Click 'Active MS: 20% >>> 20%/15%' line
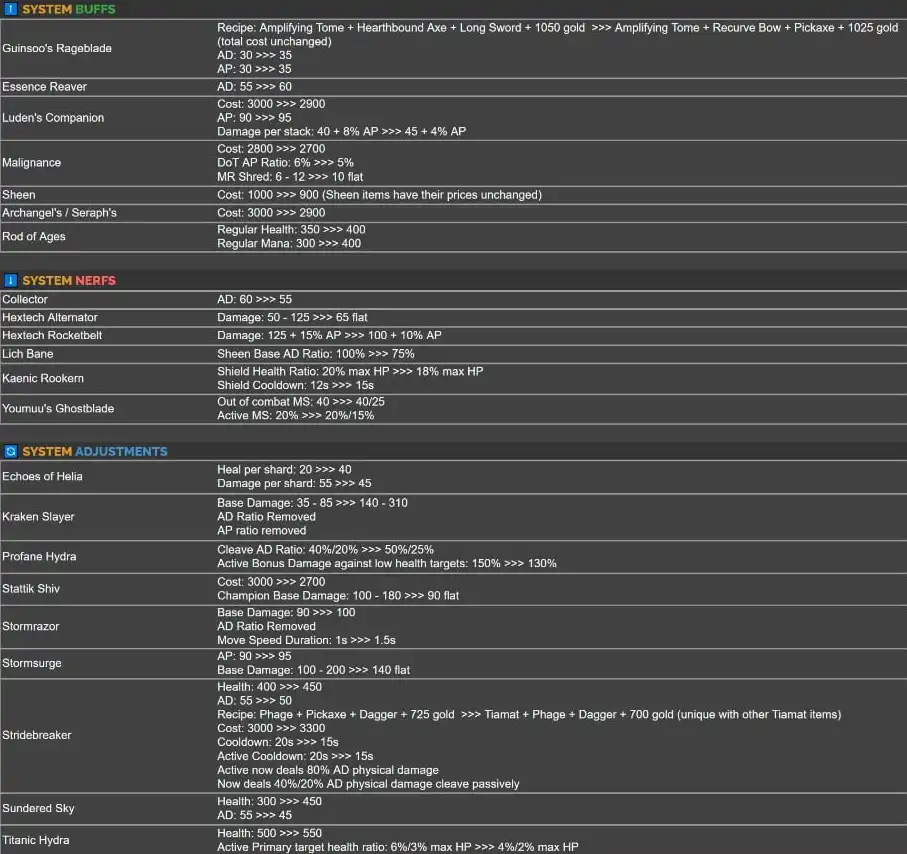907x854 pixels. click(x=296, y=415)
